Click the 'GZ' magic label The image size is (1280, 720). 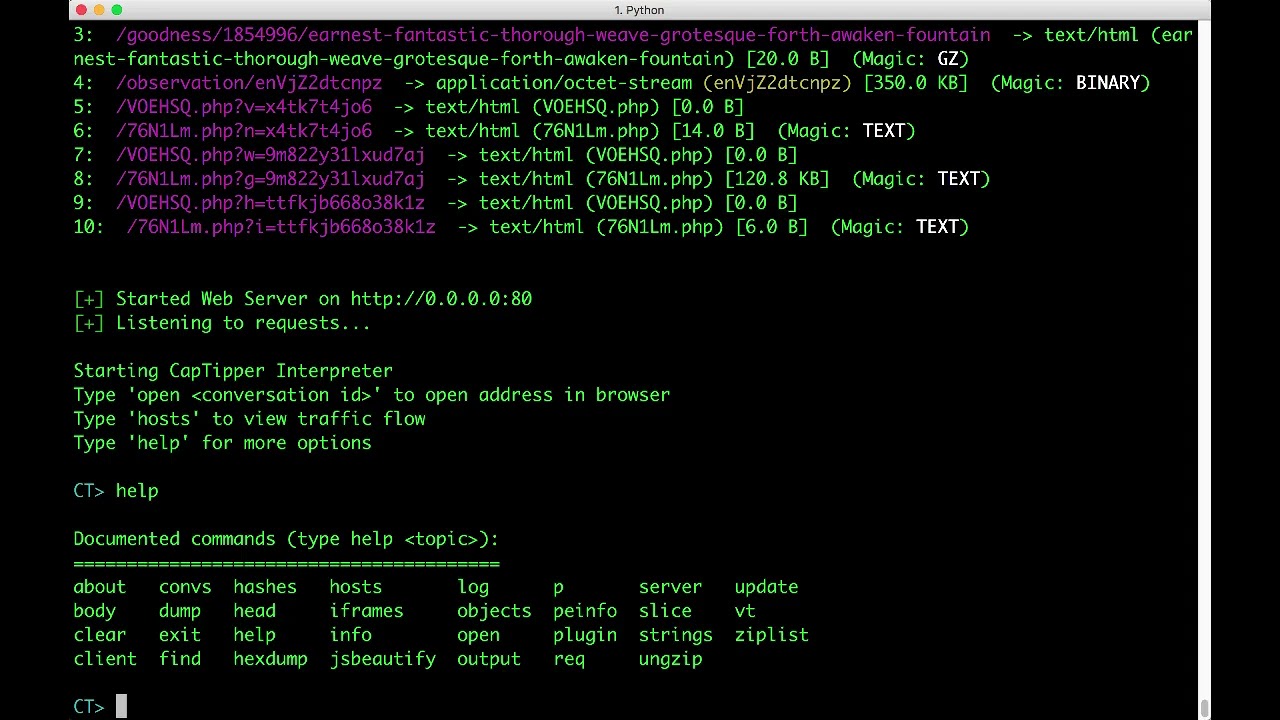point(948,59)
